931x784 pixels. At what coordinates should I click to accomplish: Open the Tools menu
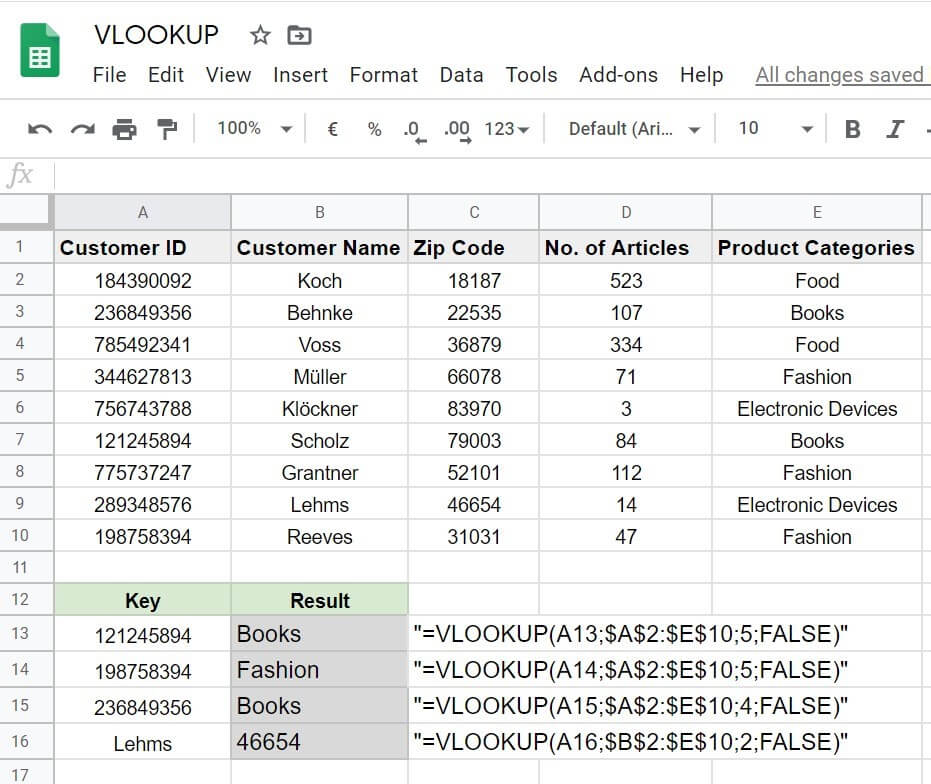[531, 75]
